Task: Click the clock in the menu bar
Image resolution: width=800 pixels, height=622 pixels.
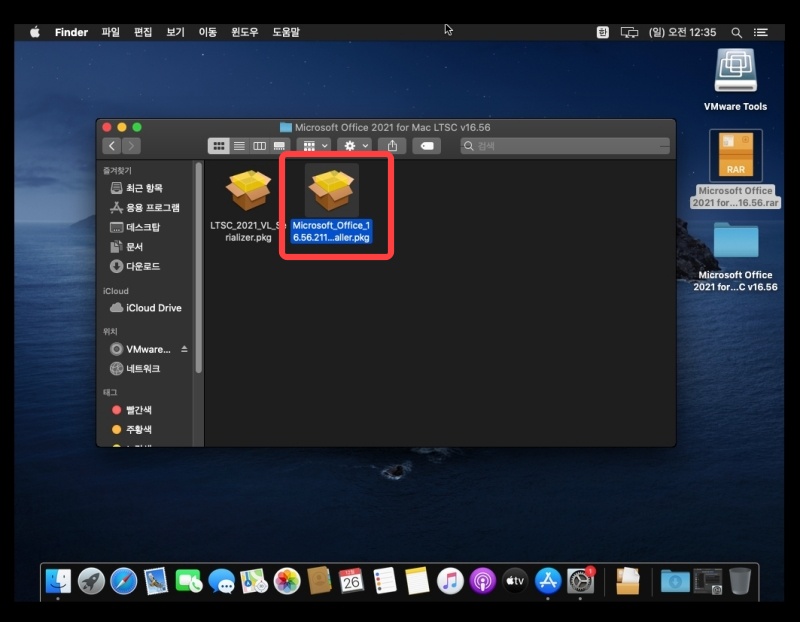Action: coord(682,32)
